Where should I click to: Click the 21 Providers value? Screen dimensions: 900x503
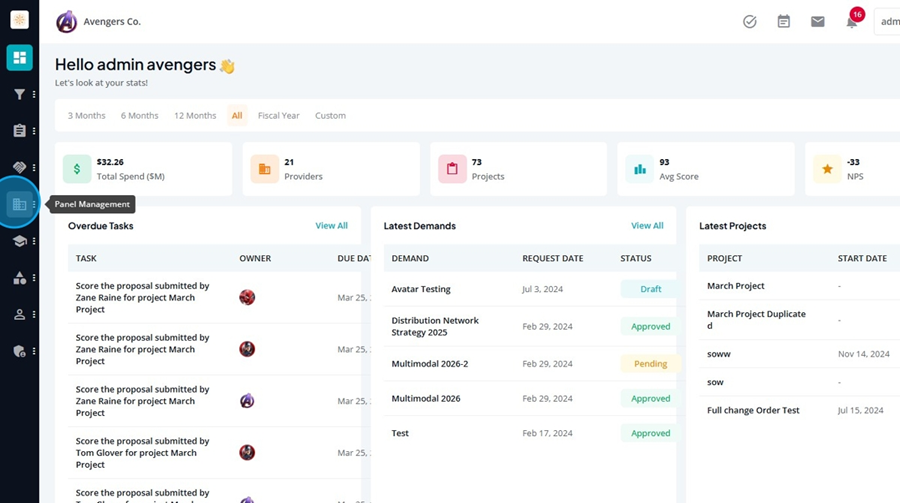(289, 162)
